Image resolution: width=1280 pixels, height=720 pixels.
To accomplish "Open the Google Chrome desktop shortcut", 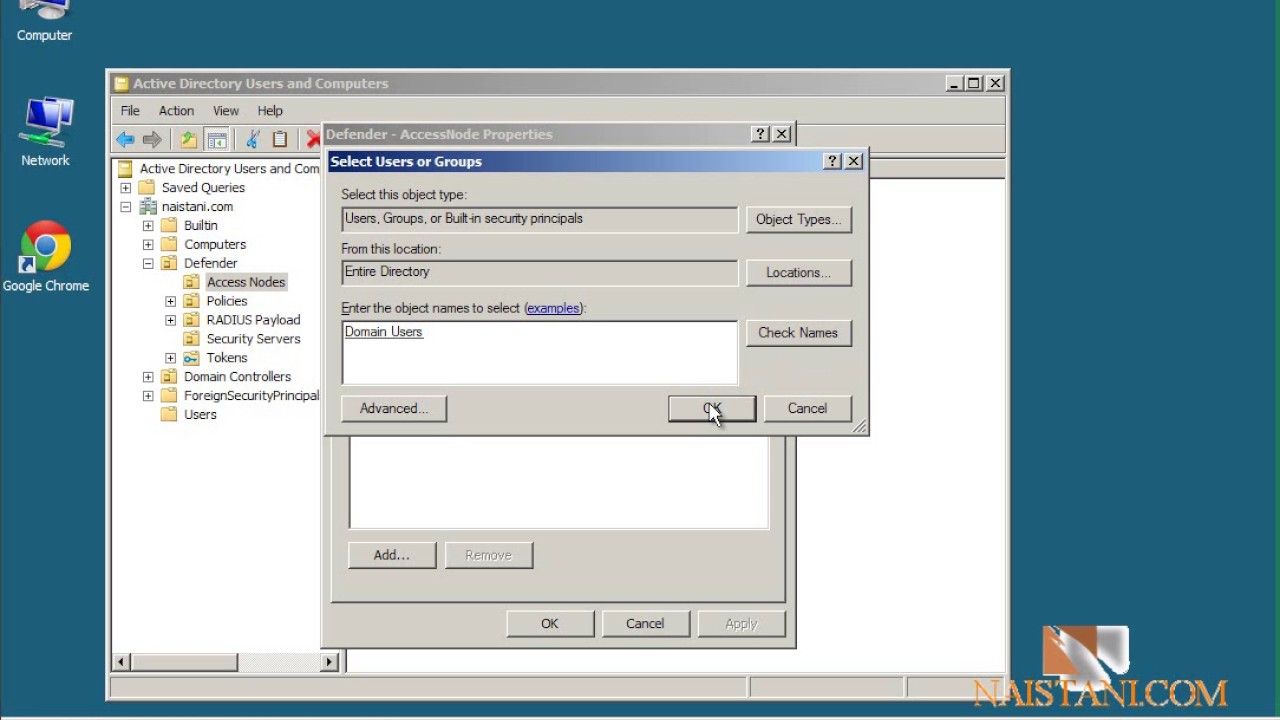I will pos(45,257).
